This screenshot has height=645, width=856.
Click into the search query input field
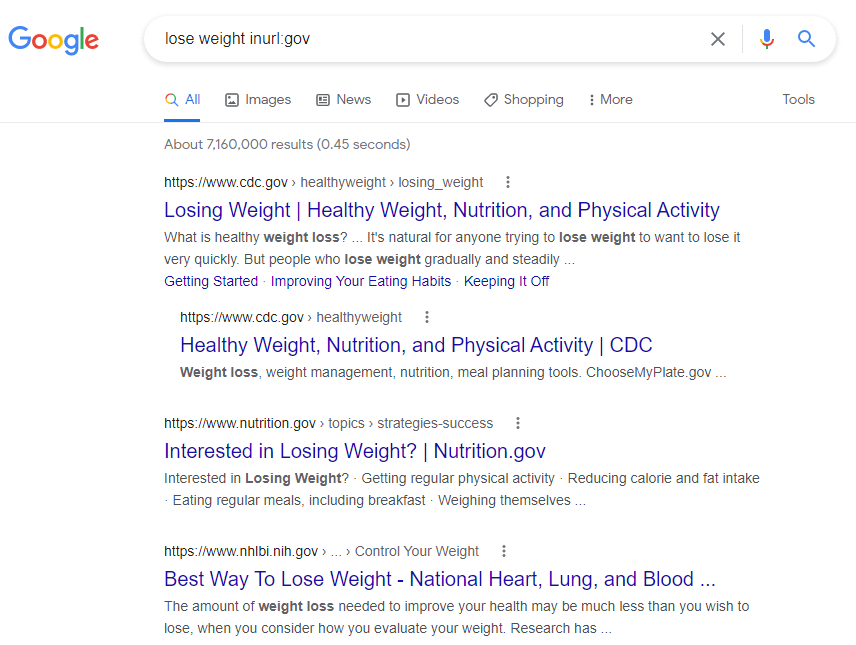426,39
